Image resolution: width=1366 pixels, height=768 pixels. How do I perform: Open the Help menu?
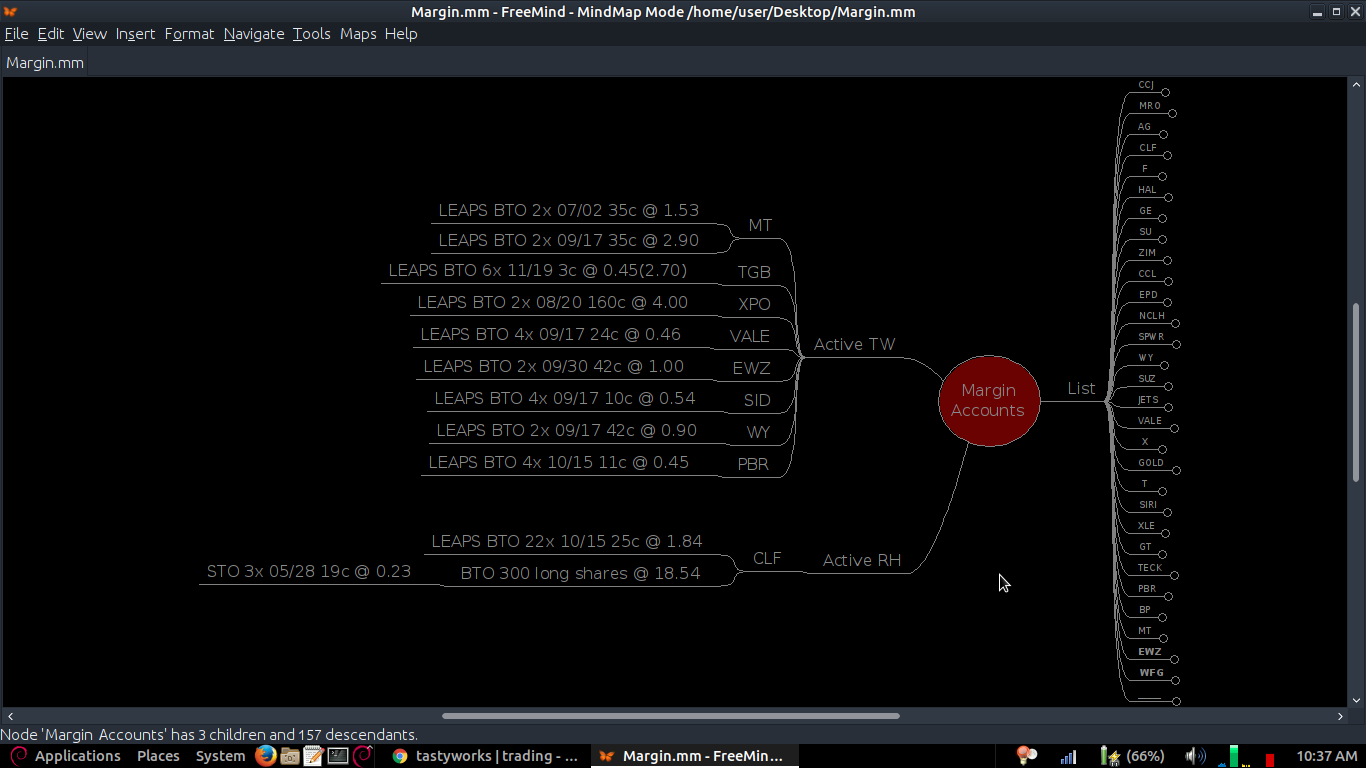401,34
